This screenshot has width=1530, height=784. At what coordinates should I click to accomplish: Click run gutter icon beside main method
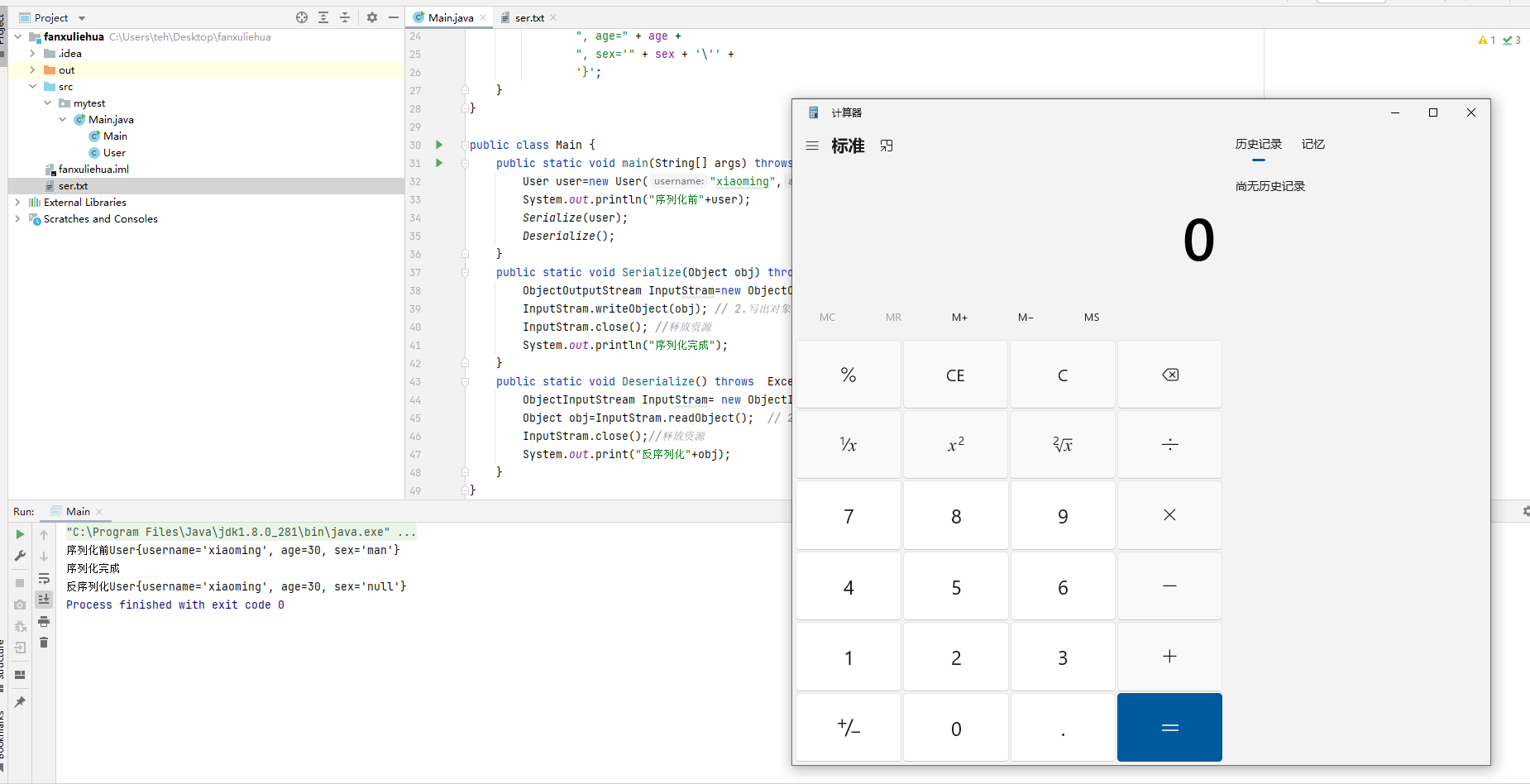(x=439, y=163)
